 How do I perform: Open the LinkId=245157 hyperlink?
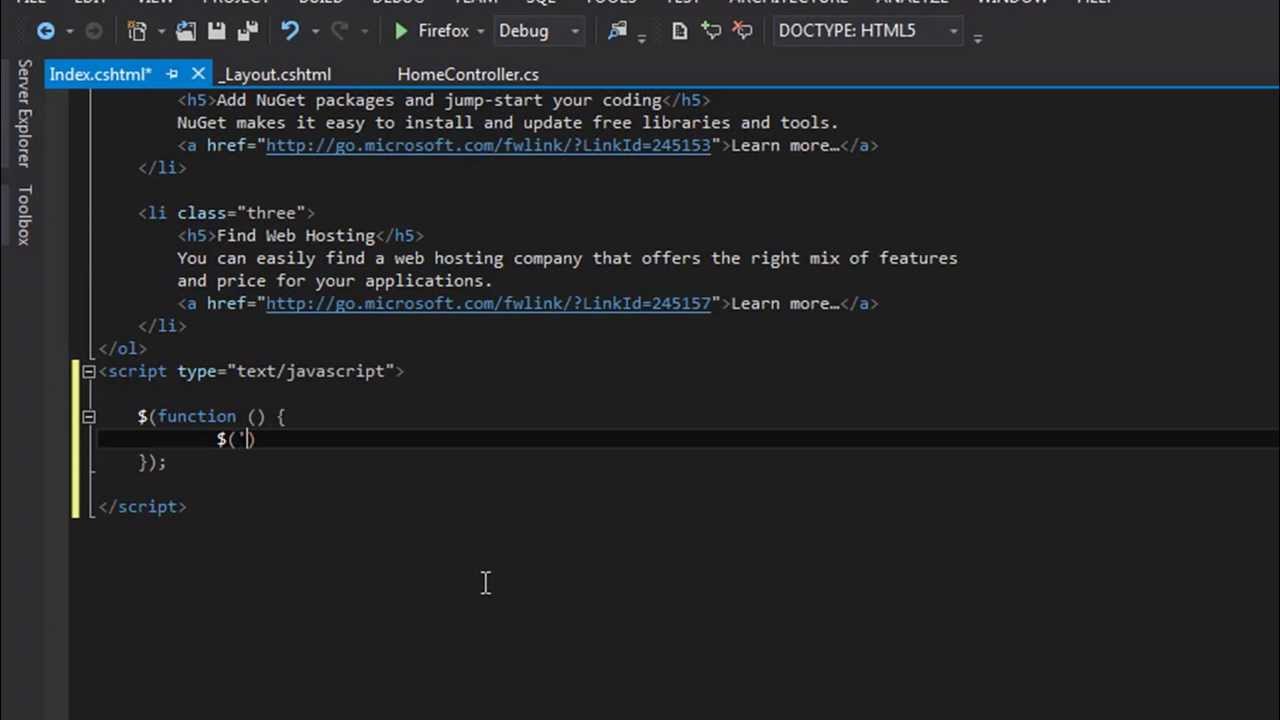click(488, 303)
